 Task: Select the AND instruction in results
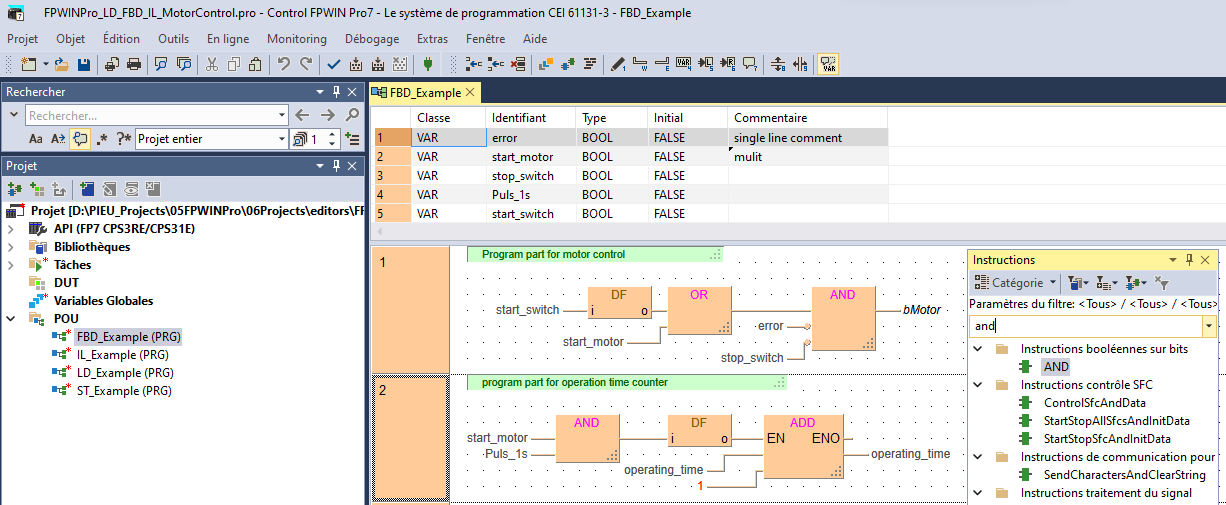click(1056, 367)
